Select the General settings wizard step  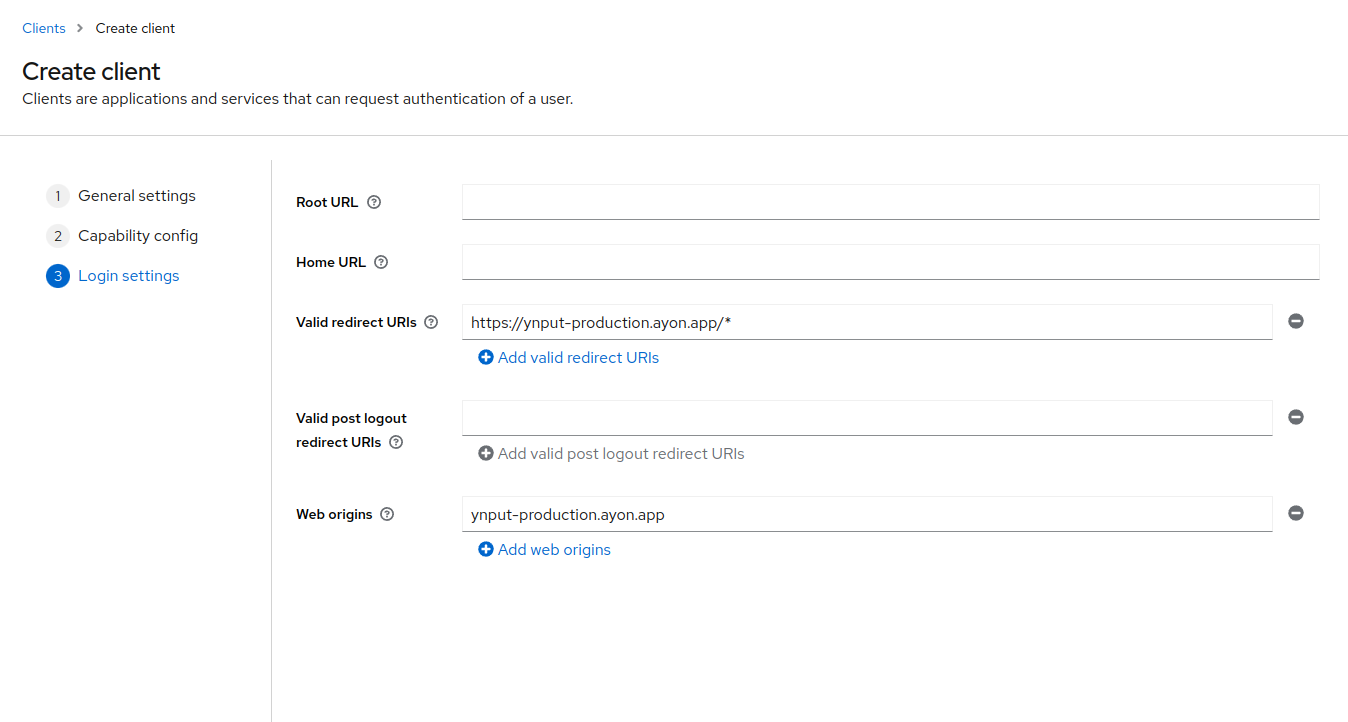tap(137, 195)
